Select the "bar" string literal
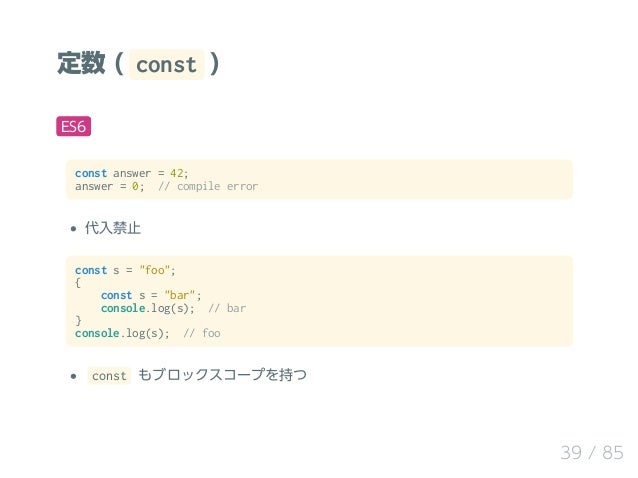This screenshot has width=638, height=478. pyautogui.click(x=180, y=295)
